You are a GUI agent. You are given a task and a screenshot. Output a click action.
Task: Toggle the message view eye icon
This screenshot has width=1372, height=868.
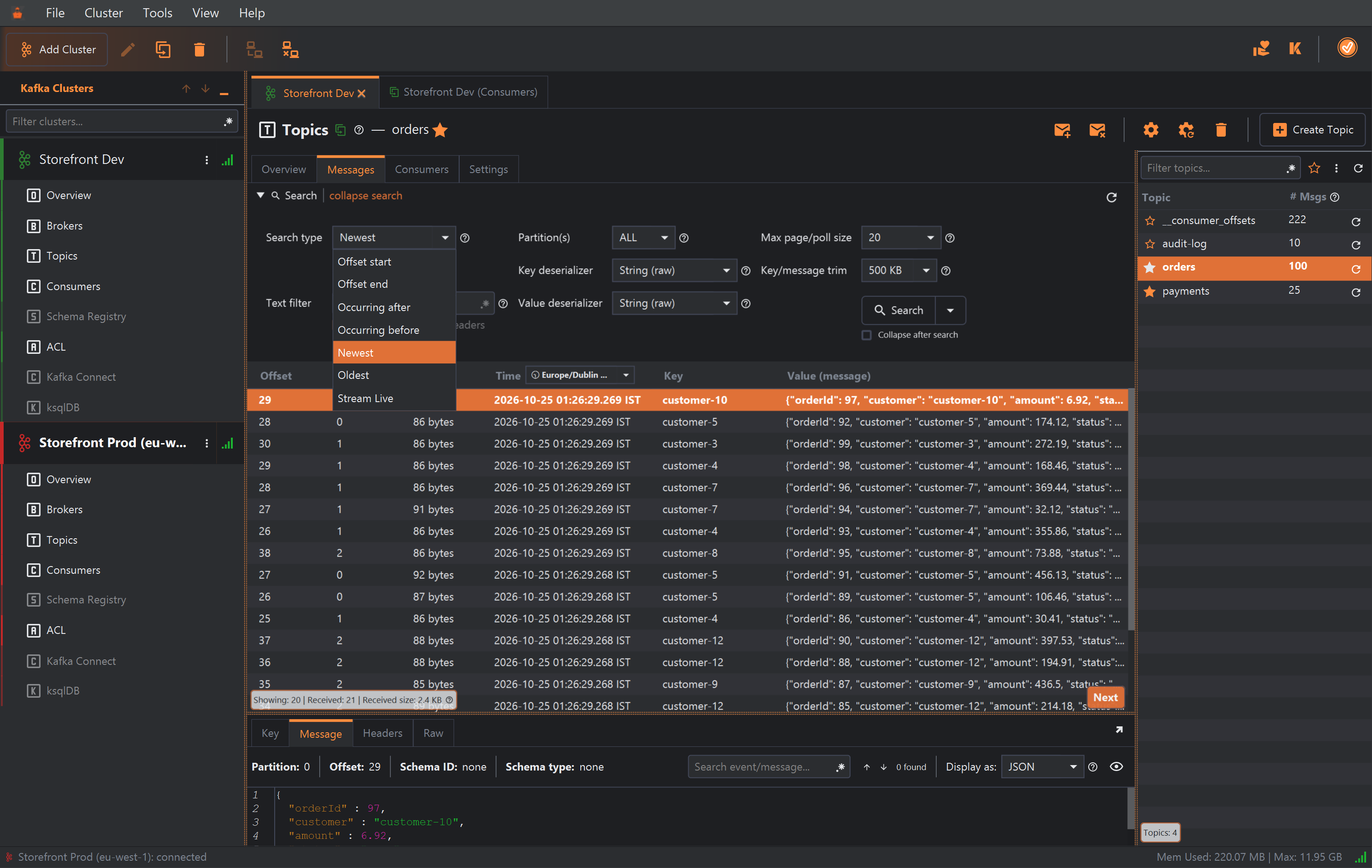(x=1116, y=766)
